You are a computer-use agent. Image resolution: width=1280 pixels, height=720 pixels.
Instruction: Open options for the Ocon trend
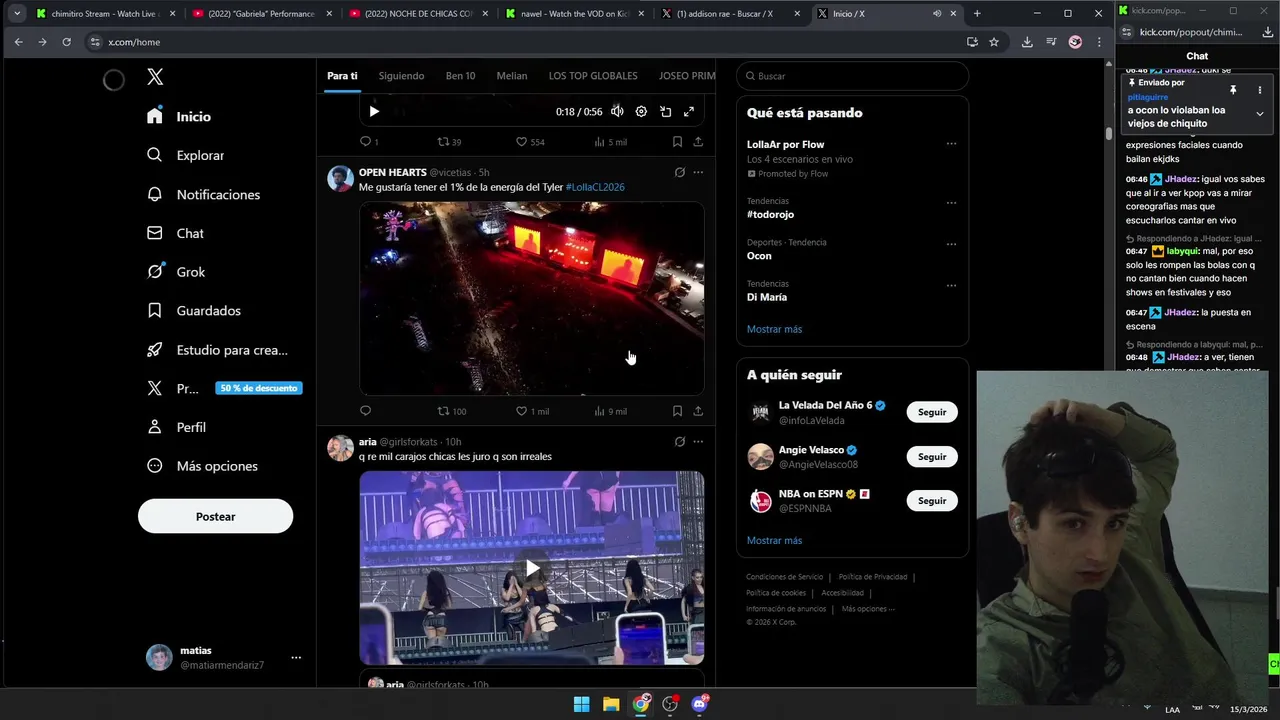point(951,244)
